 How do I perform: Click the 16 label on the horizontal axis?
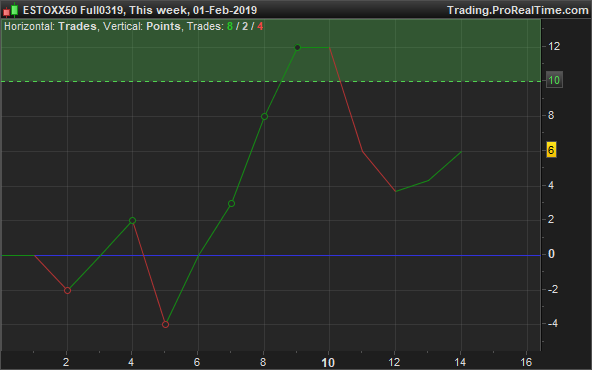(x=526, y=362)
